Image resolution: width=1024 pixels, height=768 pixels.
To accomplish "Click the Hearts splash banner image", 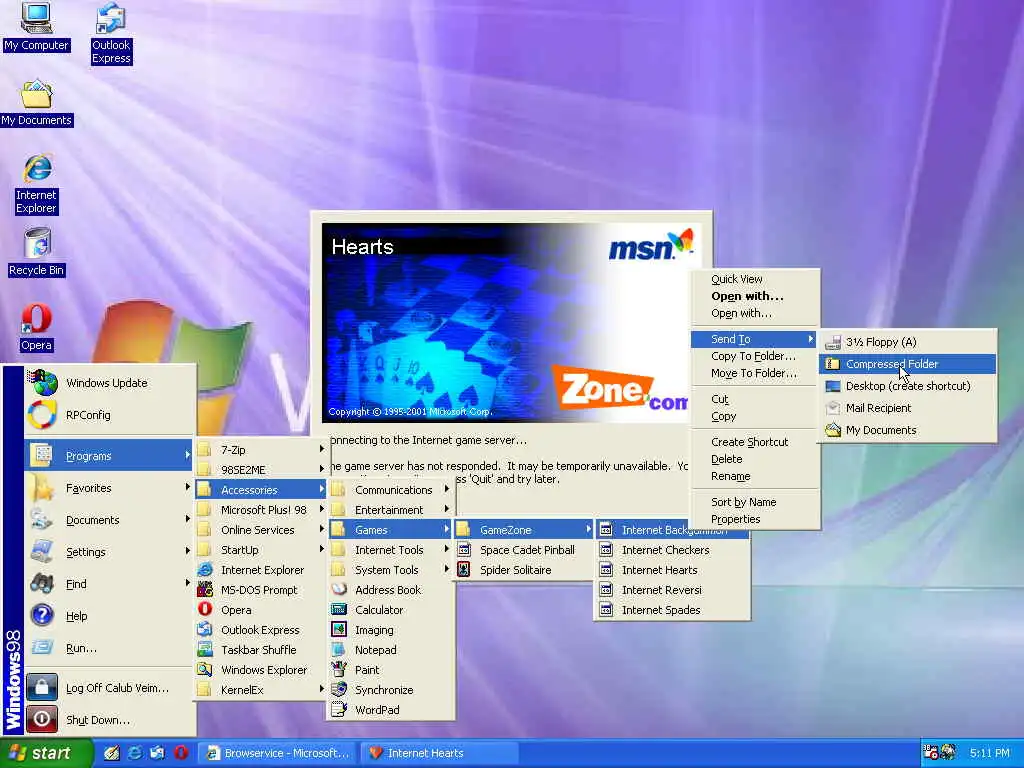I will [x=507, y=323].
